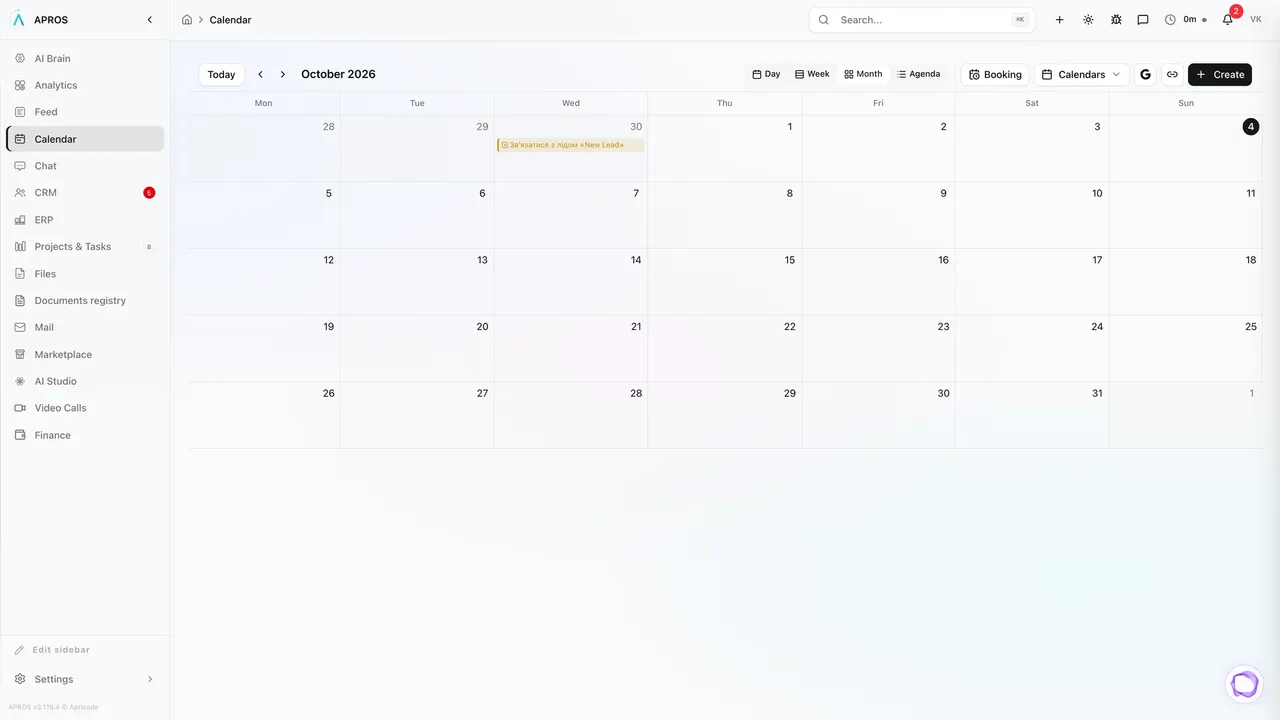Click the home icon in breadcrumb

187,19
